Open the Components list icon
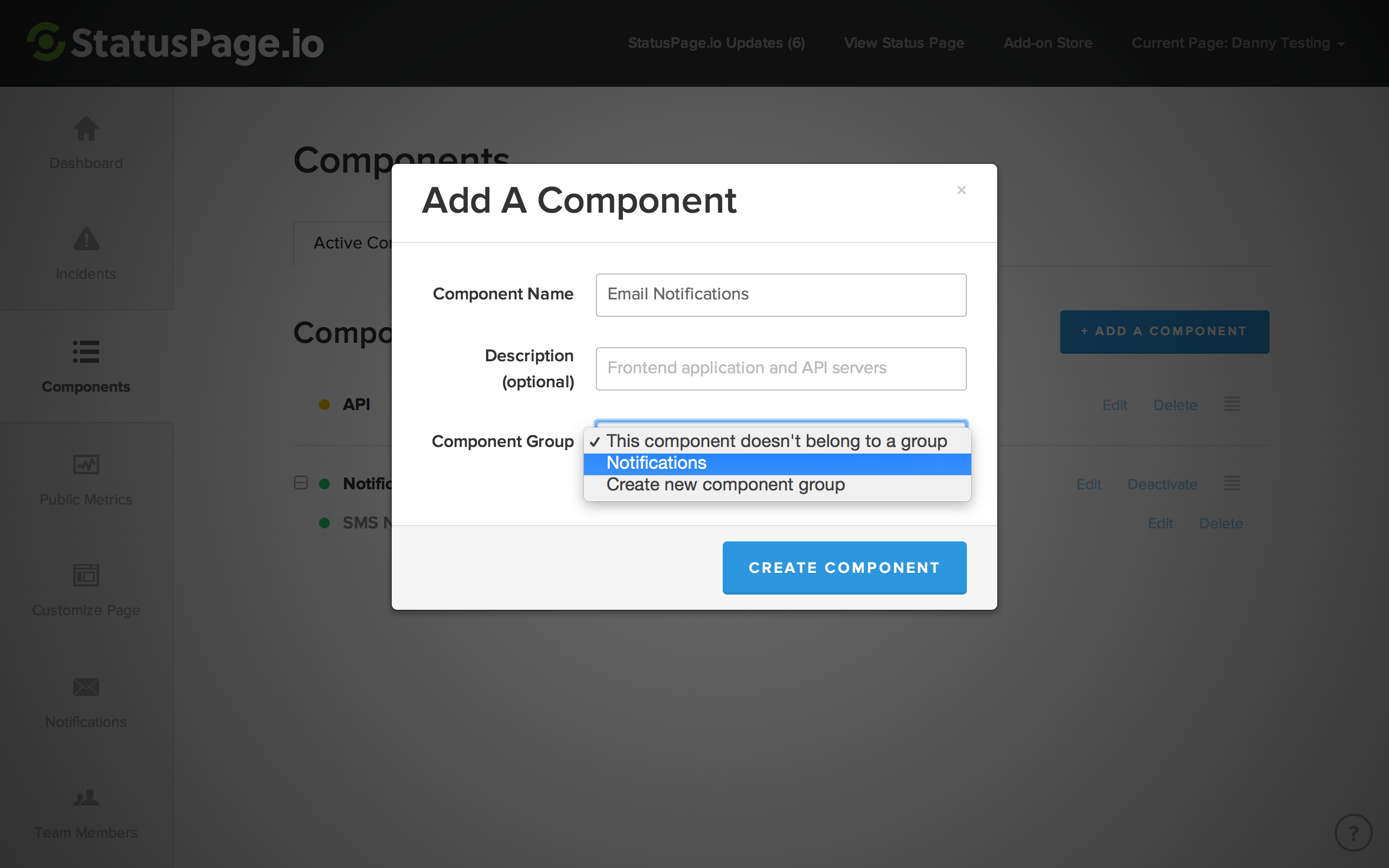 [x=86, y=352]
